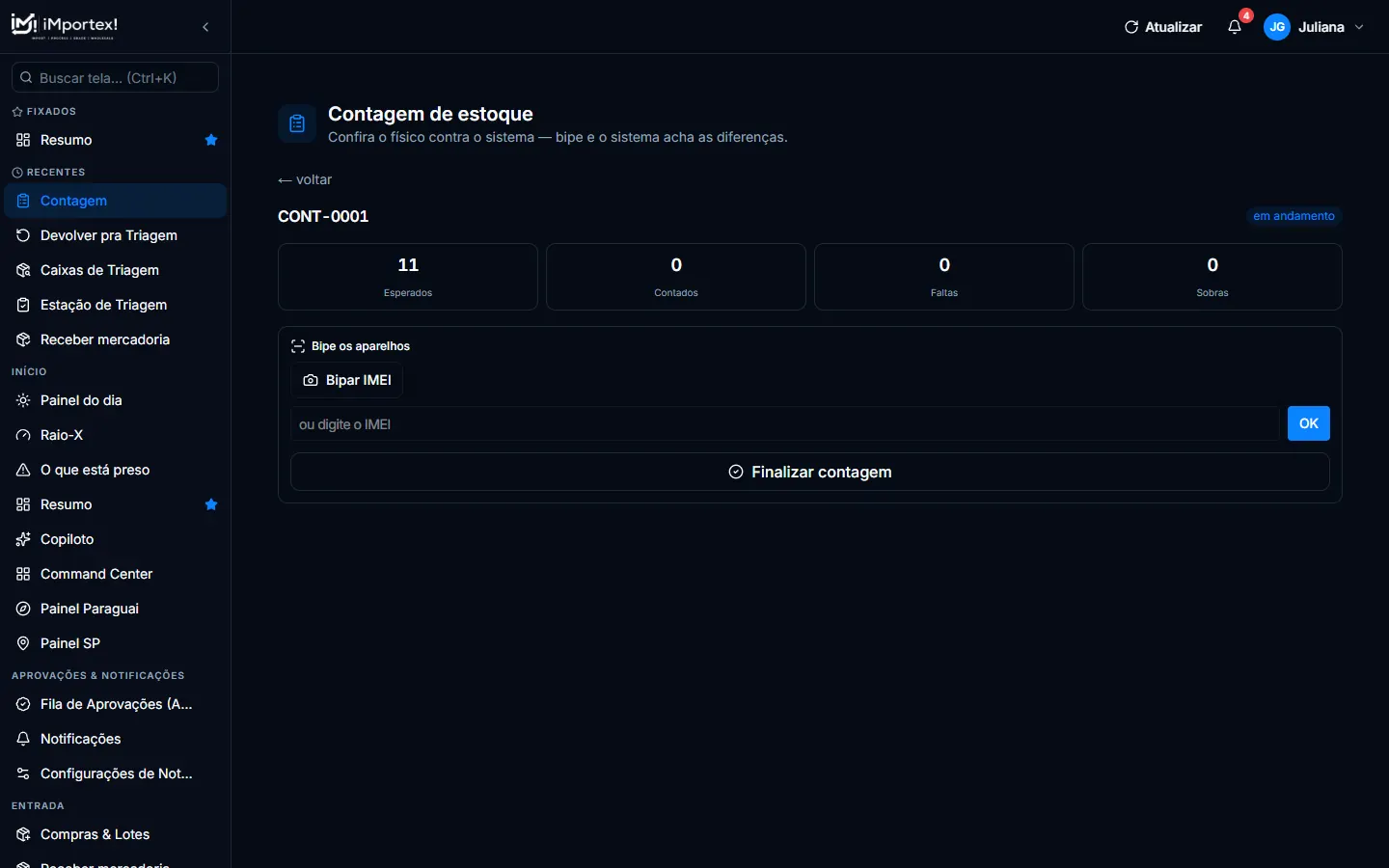The image size is (1389, 868).
Task: Click the ou digite o IMEI field
Action: point(785,423)
